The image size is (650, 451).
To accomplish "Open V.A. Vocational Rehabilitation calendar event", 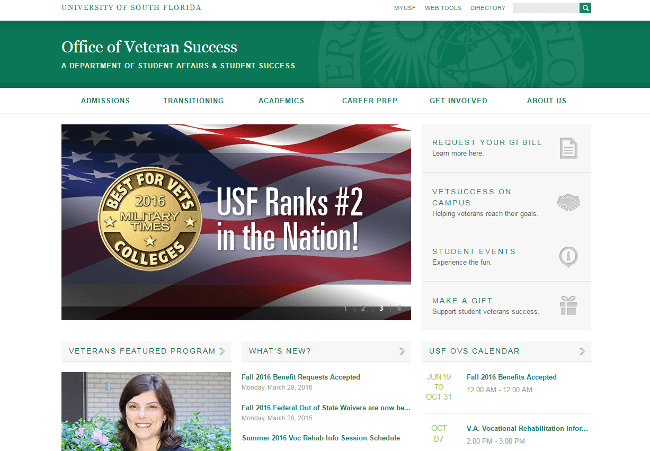I will [x=527, y=429].
